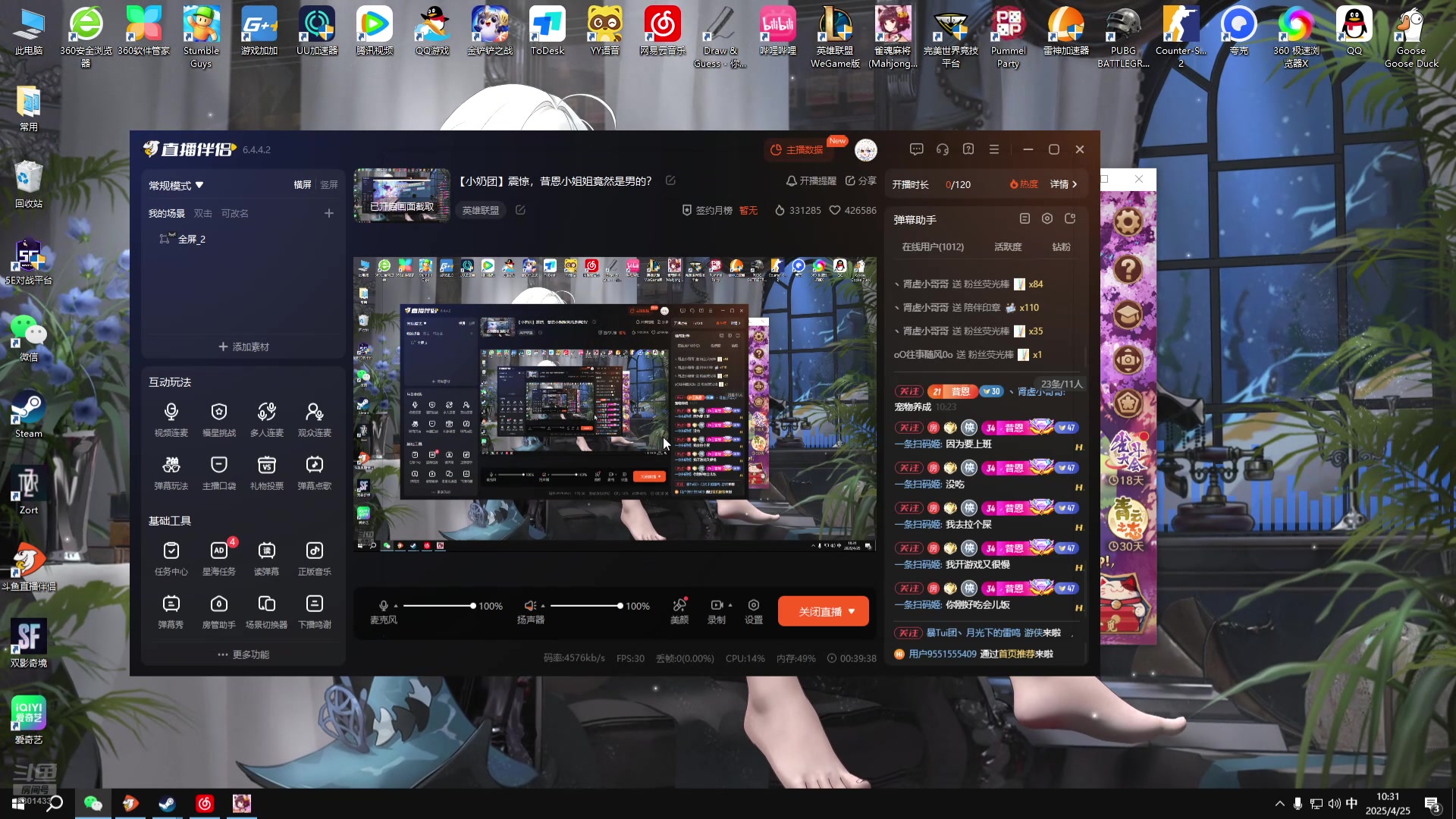Switch to 横屏 landscape mode
The image size is (1456, 819).
click(x=303, y=185)
